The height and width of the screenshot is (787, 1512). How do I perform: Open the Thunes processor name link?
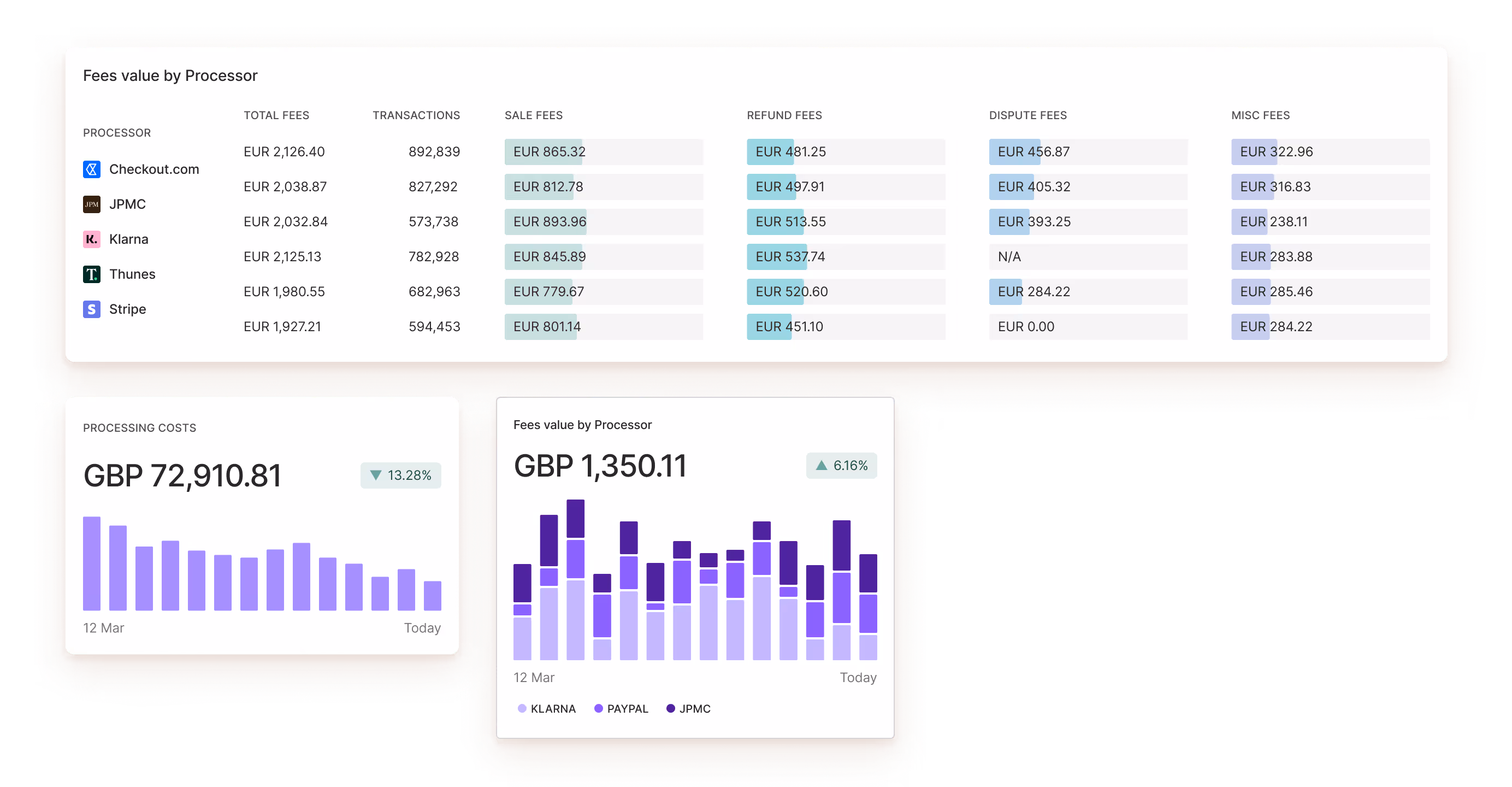click(132, 274)
